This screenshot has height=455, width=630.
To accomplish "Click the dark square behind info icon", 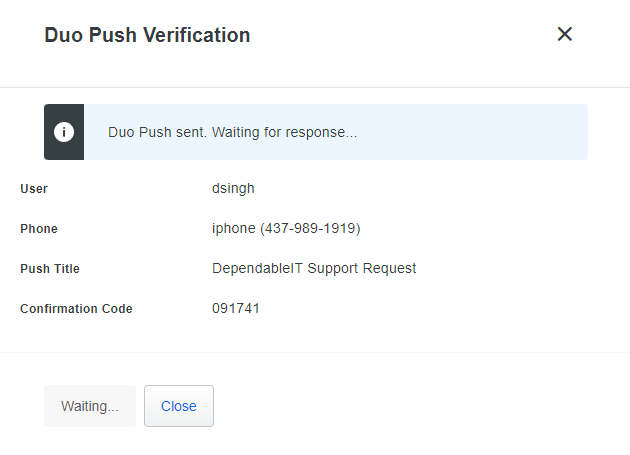I will [64, 132].
